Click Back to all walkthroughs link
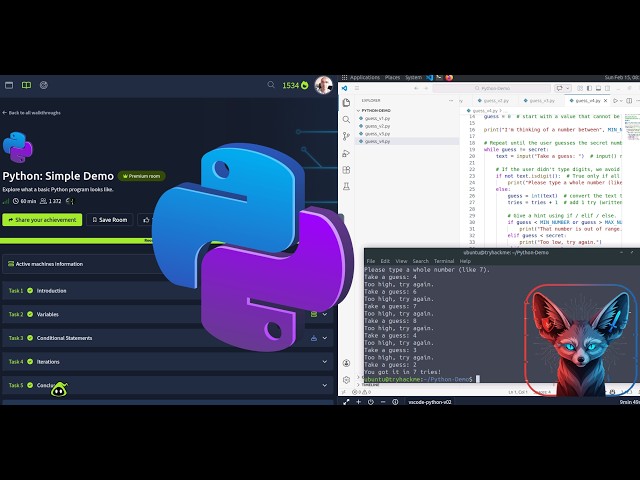Screen dimensions: 640x480 click(31, 113)
